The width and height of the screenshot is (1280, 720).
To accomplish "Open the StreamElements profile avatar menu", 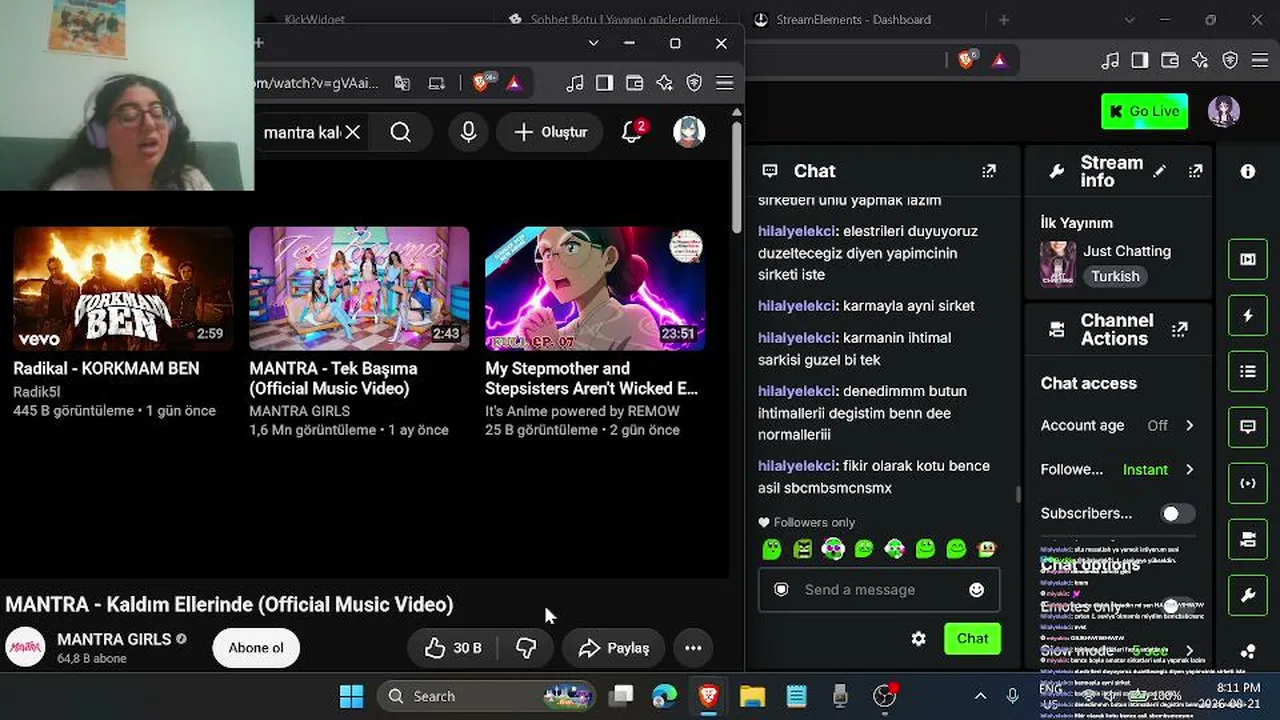I will point(1224,111).
